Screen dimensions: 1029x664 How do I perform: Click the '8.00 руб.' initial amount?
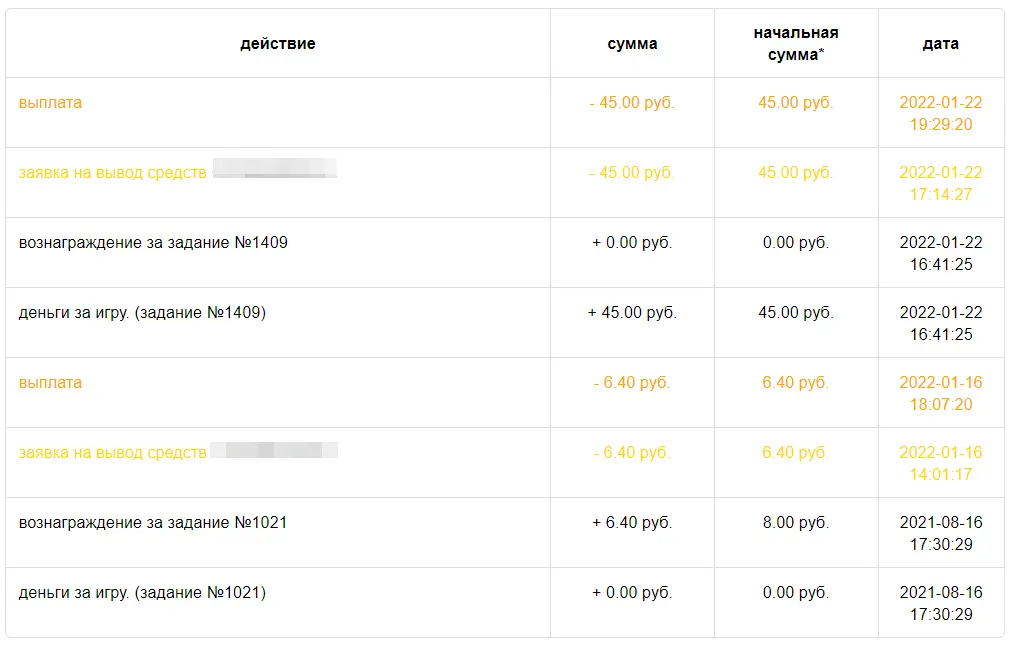point(796,523)
